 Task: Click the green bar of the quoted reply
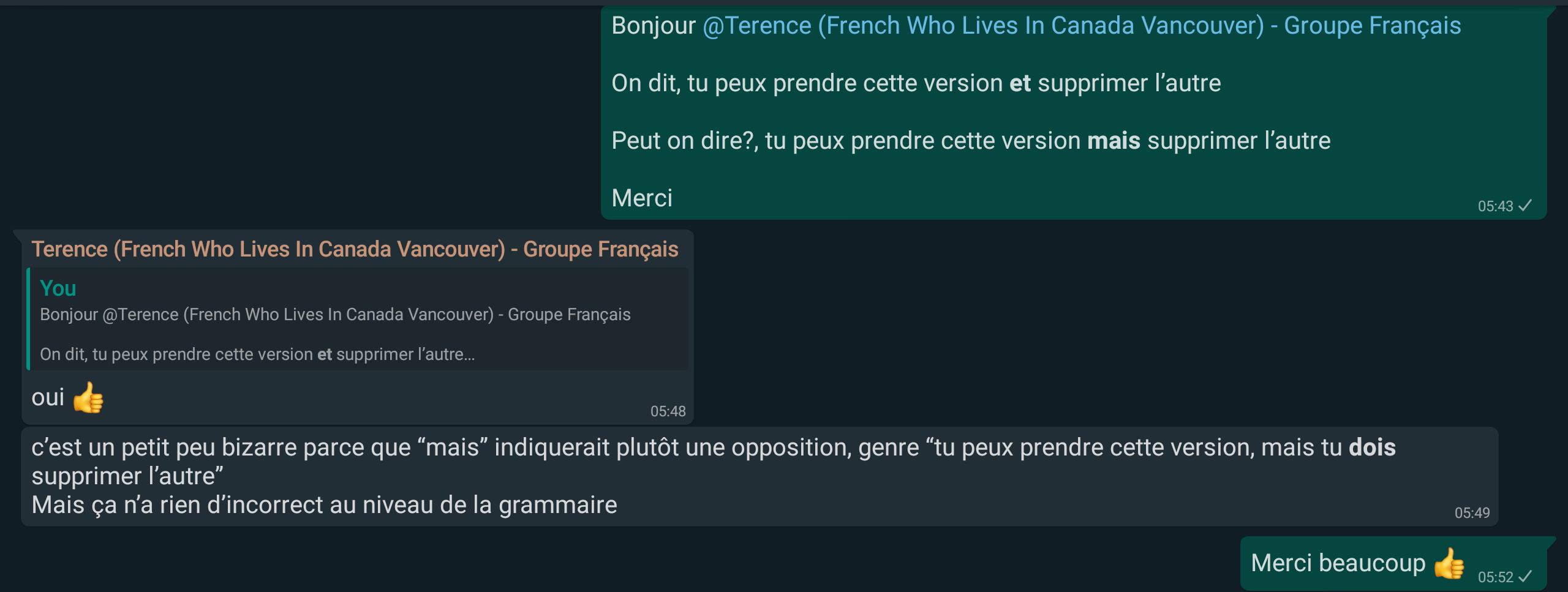click(28, 319)
